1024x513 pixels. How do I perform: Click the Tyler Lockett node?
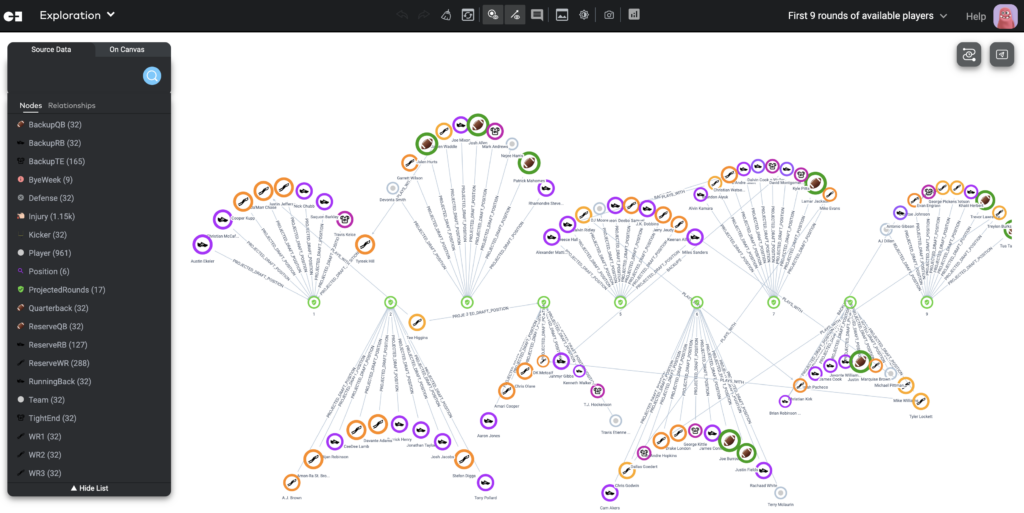pyautogui.click(x=921, y=401)
